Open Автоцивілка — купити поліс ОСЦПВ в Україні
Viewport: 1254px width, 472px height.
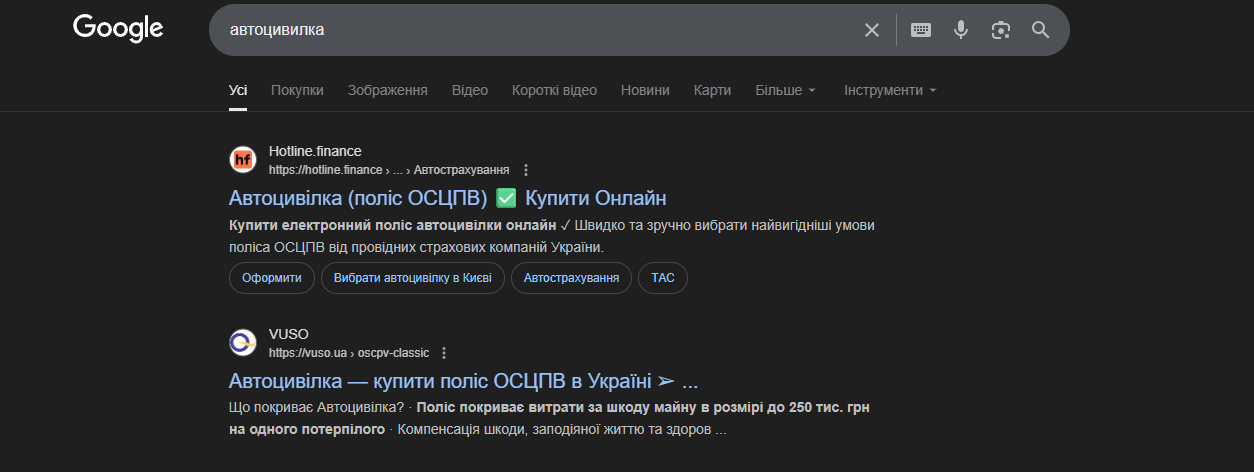click(463, 381)
